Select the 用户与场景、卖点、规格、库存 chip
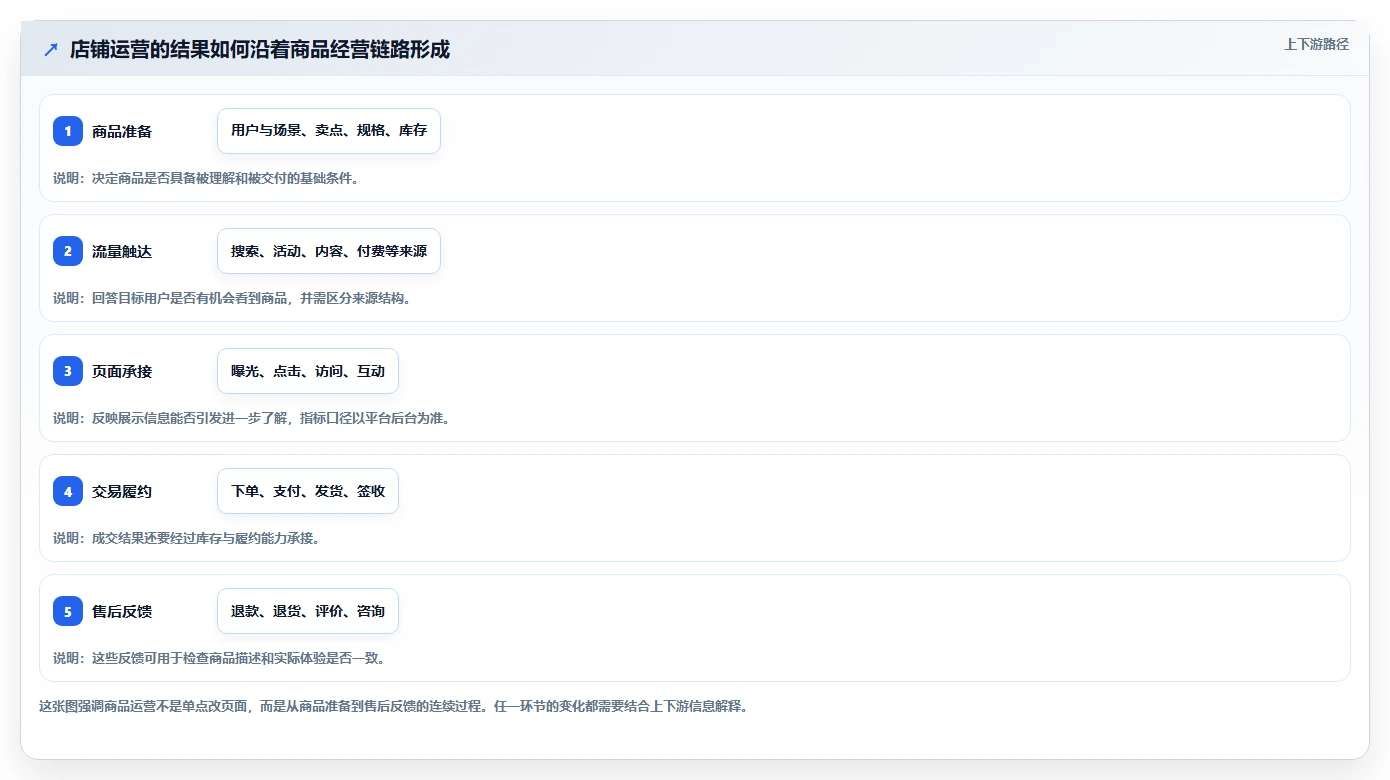Screen dimensions: 1390x780 coord(329,131)
